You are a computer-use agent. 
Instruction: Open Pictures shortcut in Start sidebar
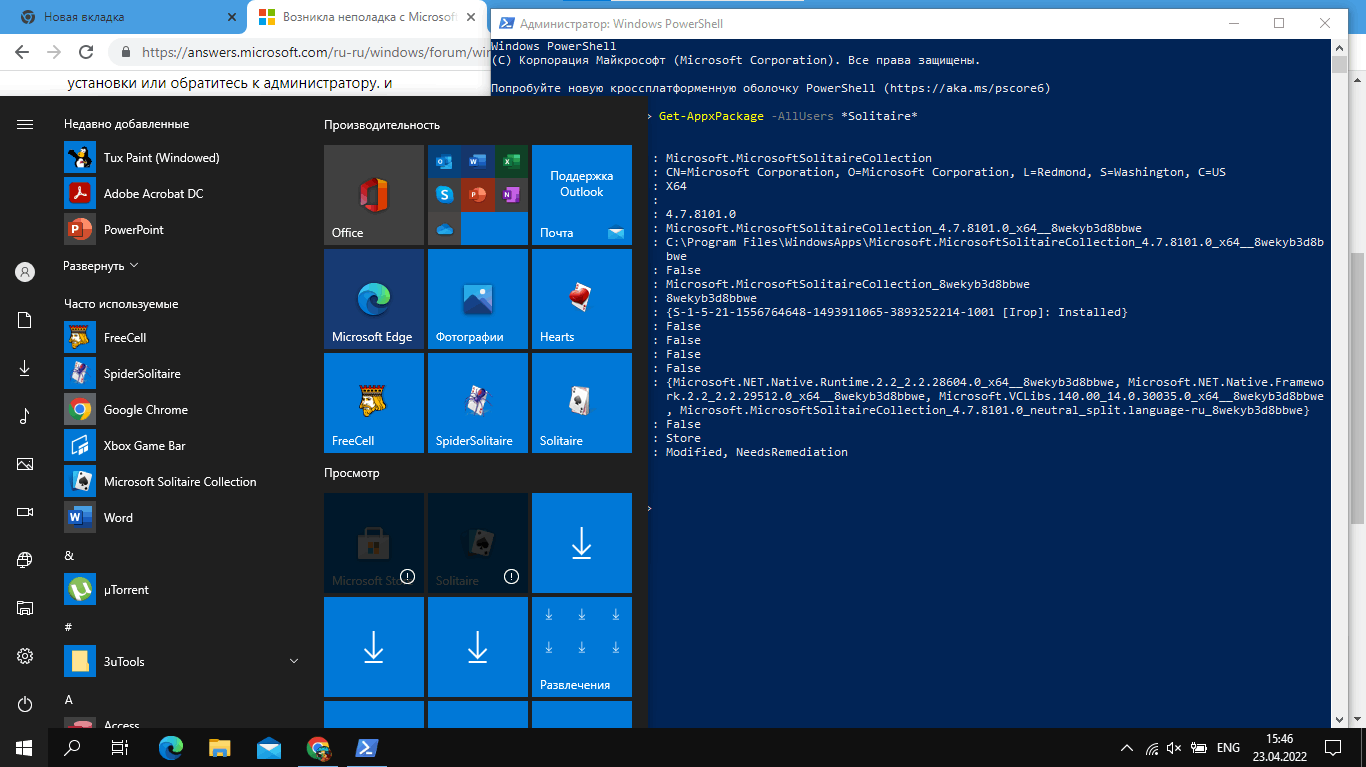coord(25,464)
